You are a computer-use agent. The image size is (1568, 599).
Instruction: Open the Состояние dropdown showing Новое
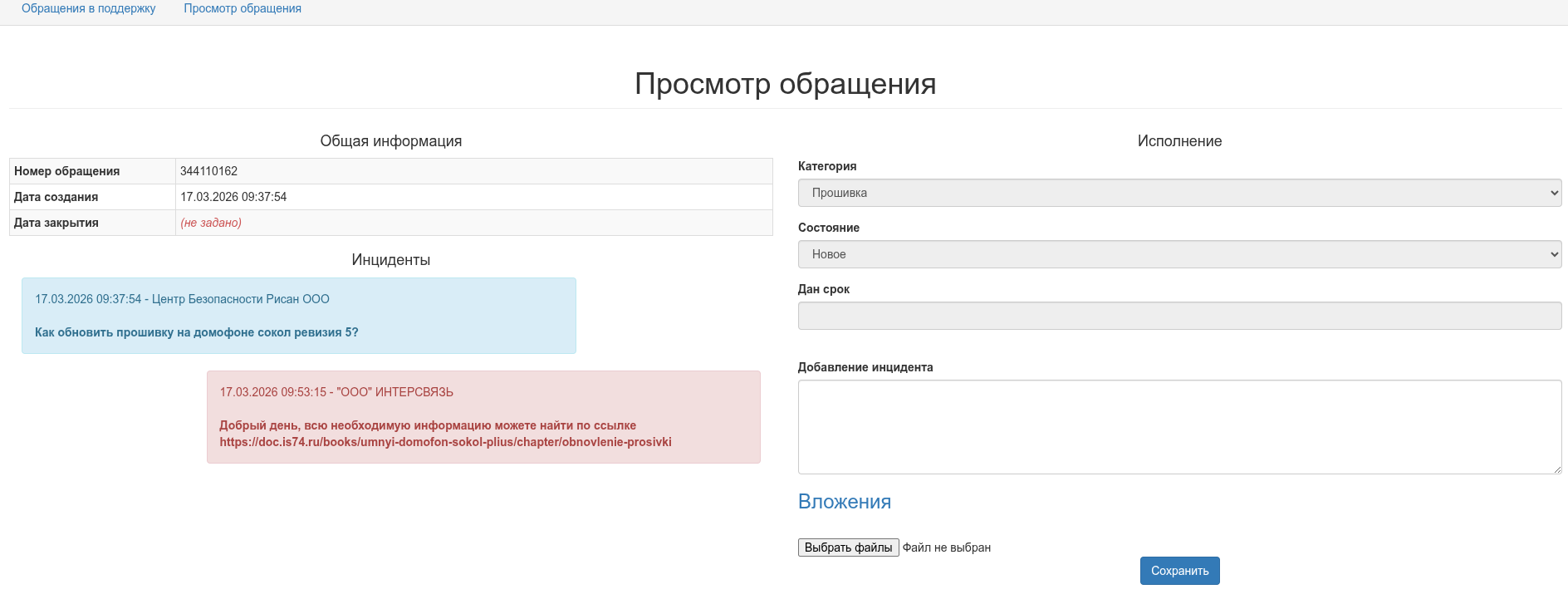(x=1179, y=254)
